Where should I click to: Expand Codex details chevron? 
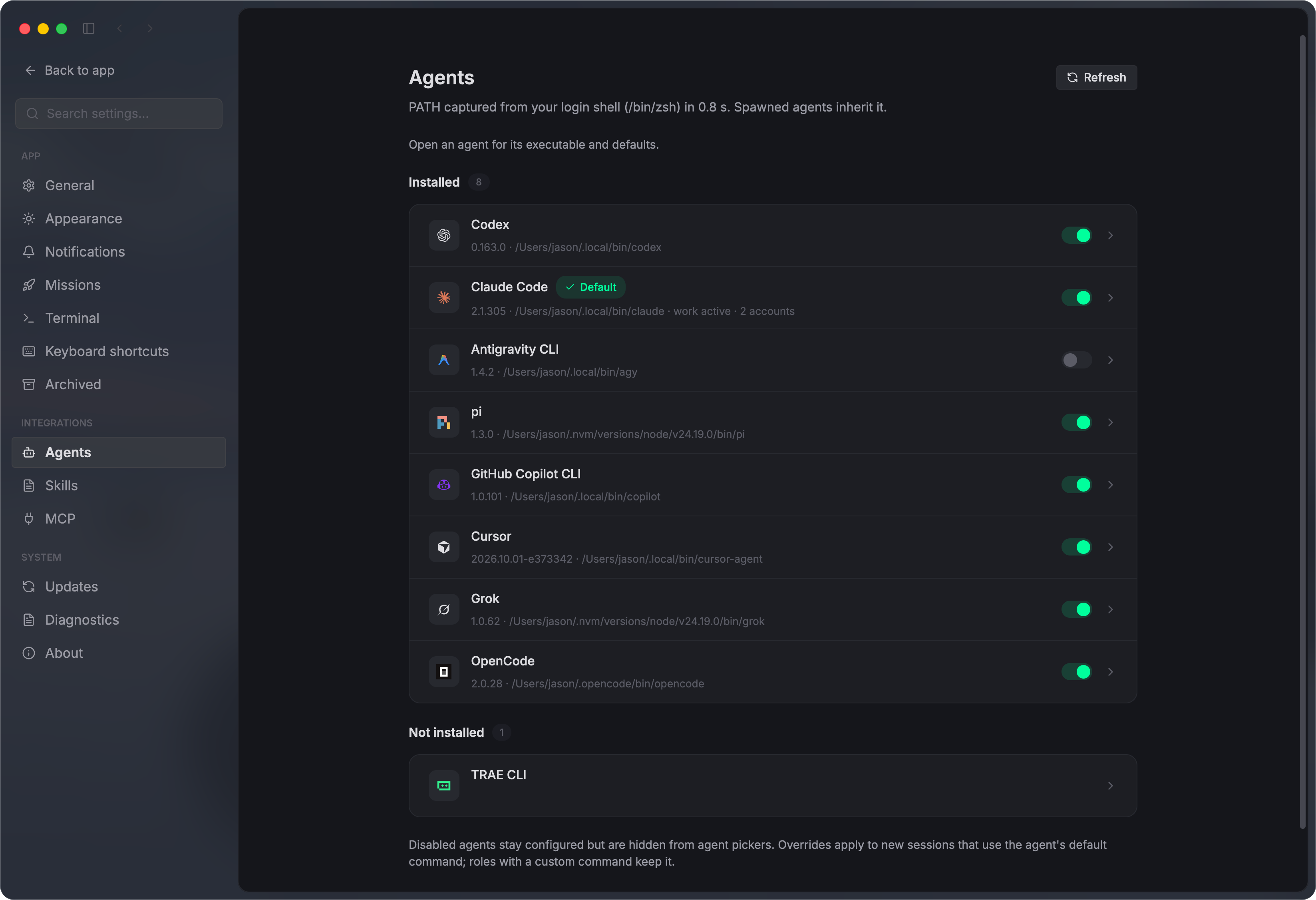click(1110, 235)
